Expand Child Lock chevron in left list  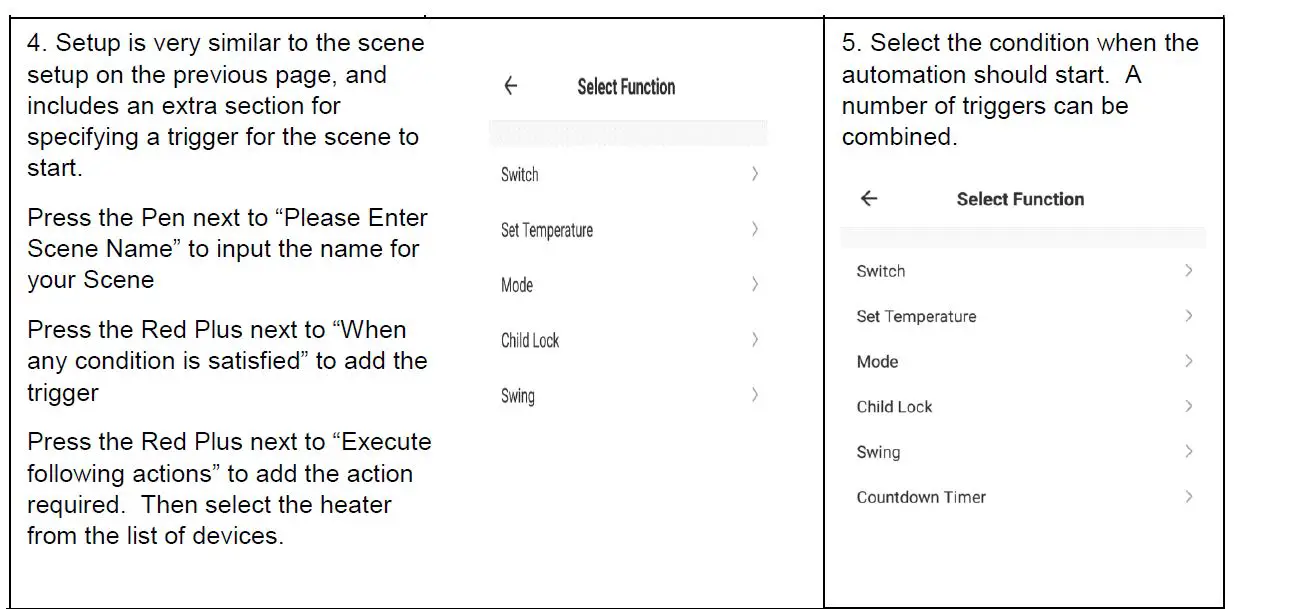click(x=755, y=340)
